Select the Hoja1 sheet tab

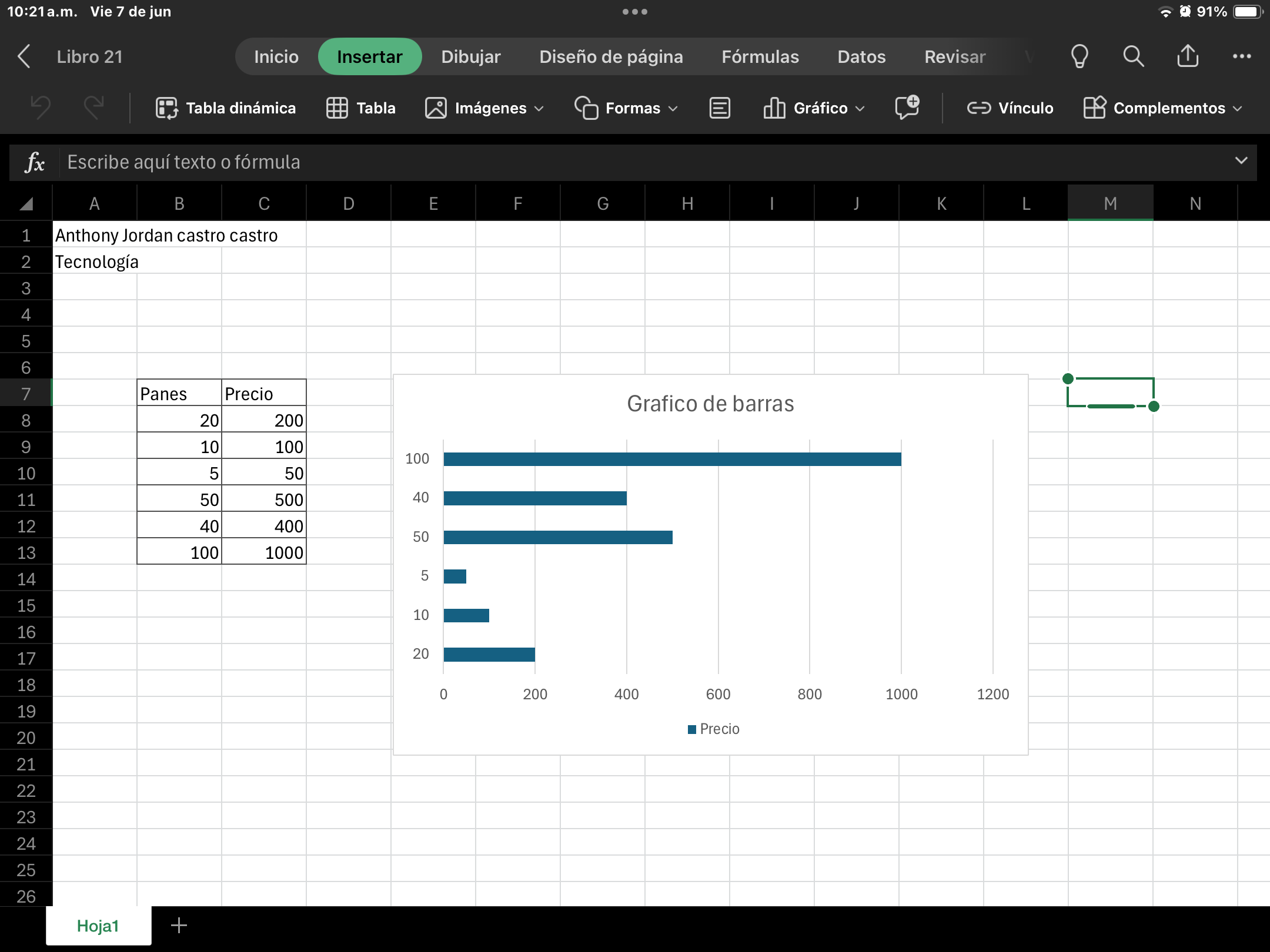click(98, 926)
